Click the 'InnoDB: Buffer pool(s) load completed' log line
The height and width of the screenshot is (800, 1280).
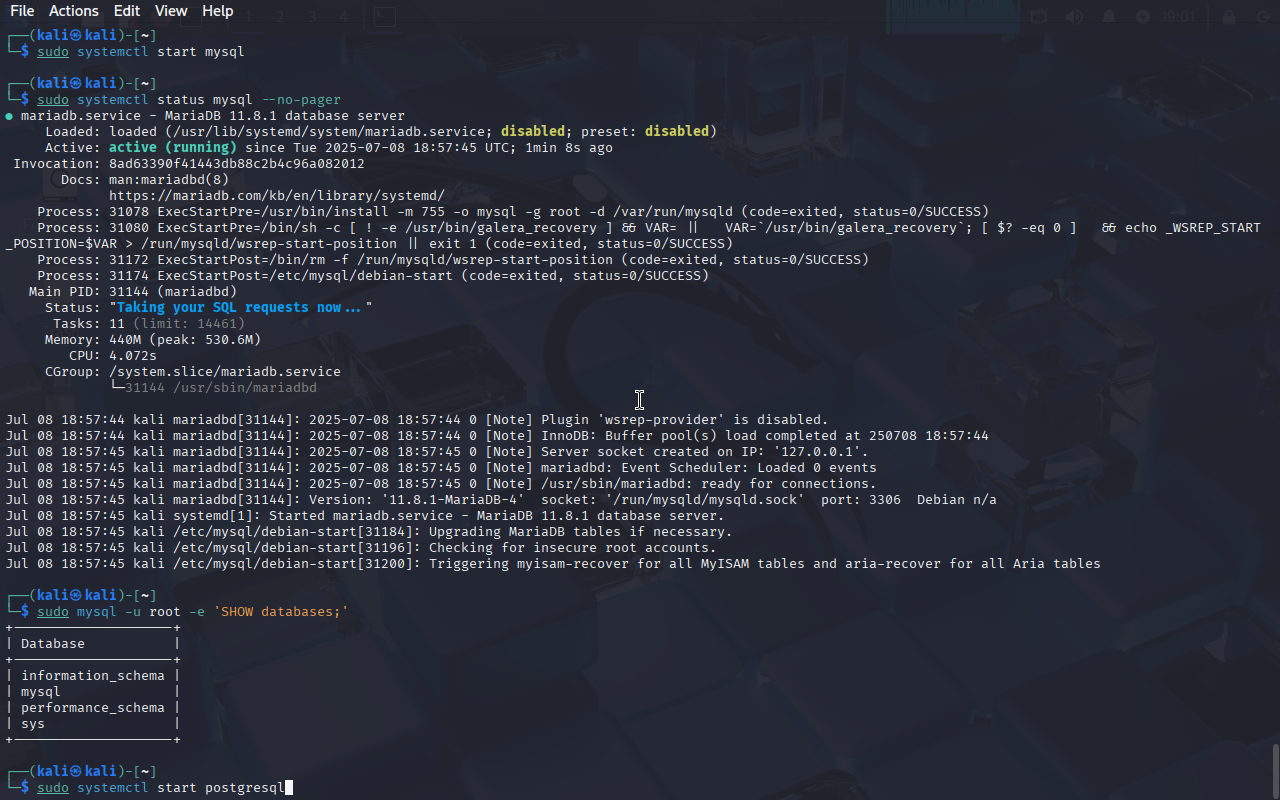click(x=497, y=436)
